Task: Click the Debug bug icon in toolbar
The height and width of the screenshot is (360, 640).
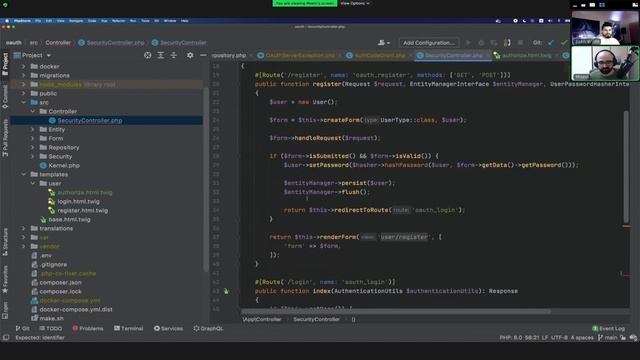Action: pyautogui.click(x=481, y=42)
